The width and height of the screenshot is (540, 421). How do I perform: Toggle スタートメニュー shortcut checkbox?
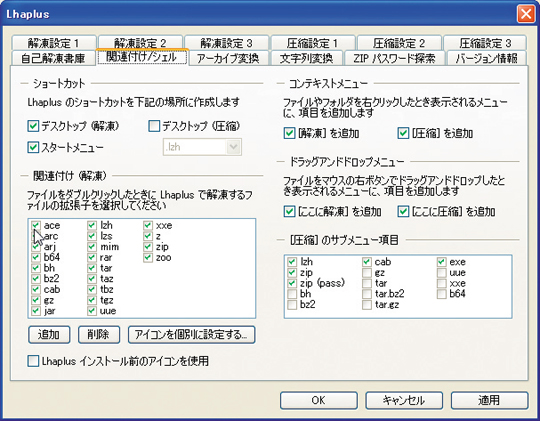click(33, 147)
